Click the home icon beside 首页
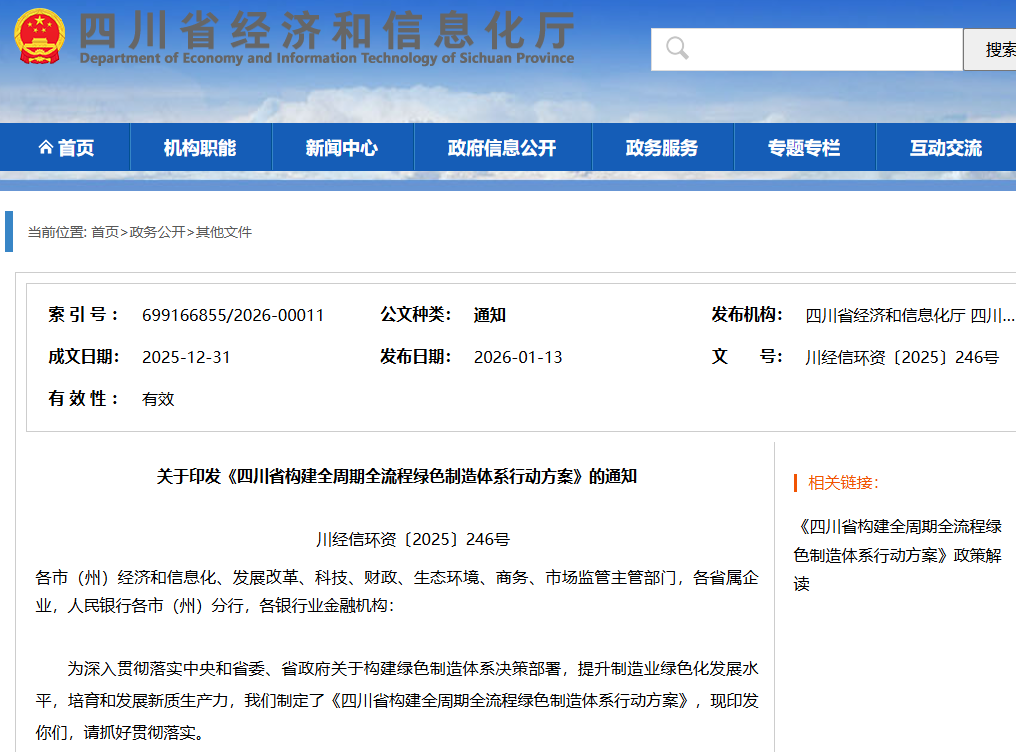This screenshot has width=1016, height=752. 45,148
